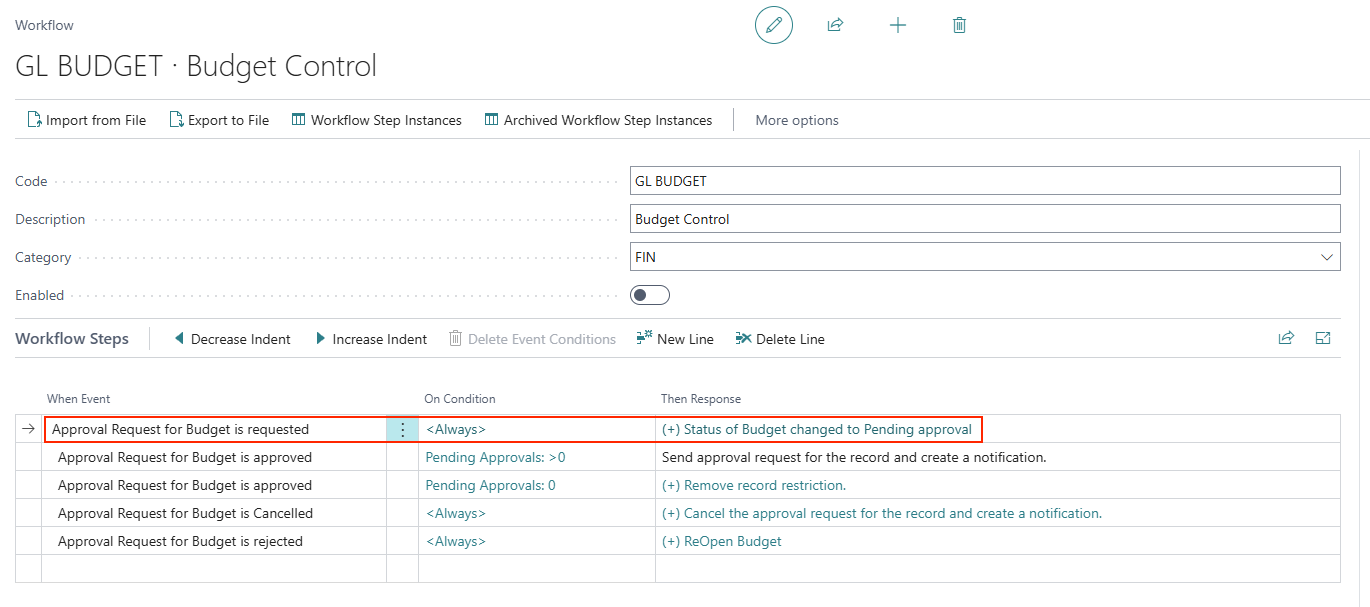Click the share icon in Workflow Steps bar
Viewport: 1370px width, 607px height.
(x=1286, y=338)
